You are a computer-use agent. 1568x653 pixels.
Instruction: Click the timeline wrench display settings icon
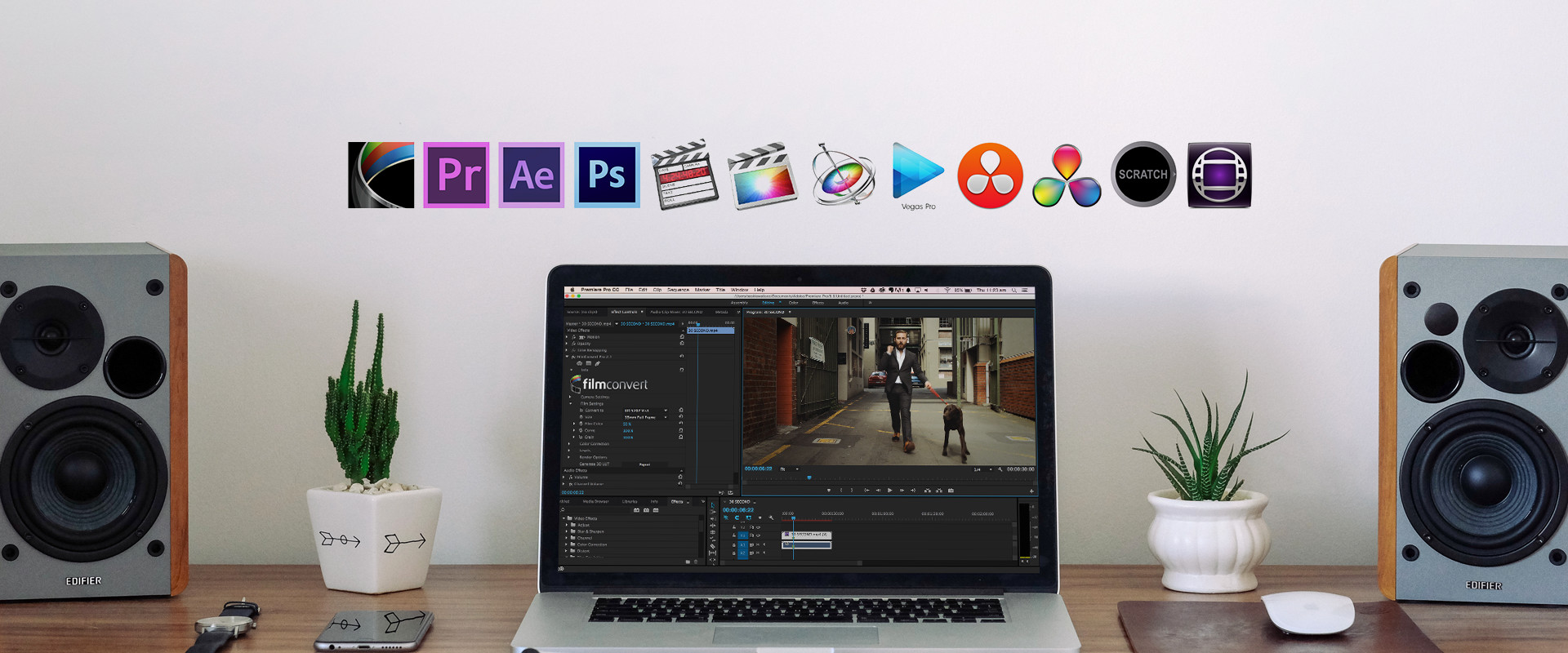click(x=771, y=518)
